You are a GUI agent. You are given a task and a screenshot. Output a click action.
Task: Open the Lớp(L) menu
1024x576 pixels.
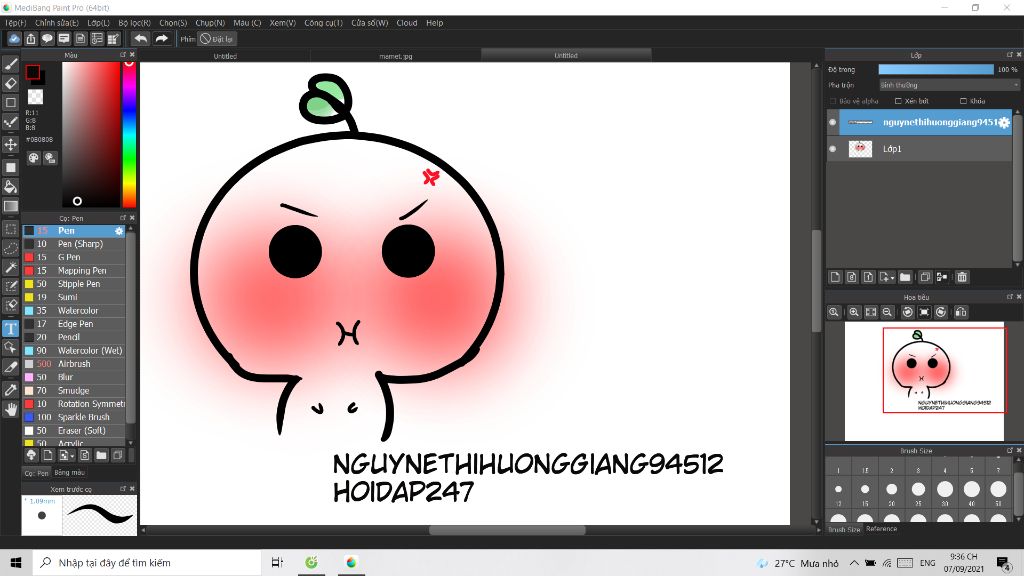point(99,23)
